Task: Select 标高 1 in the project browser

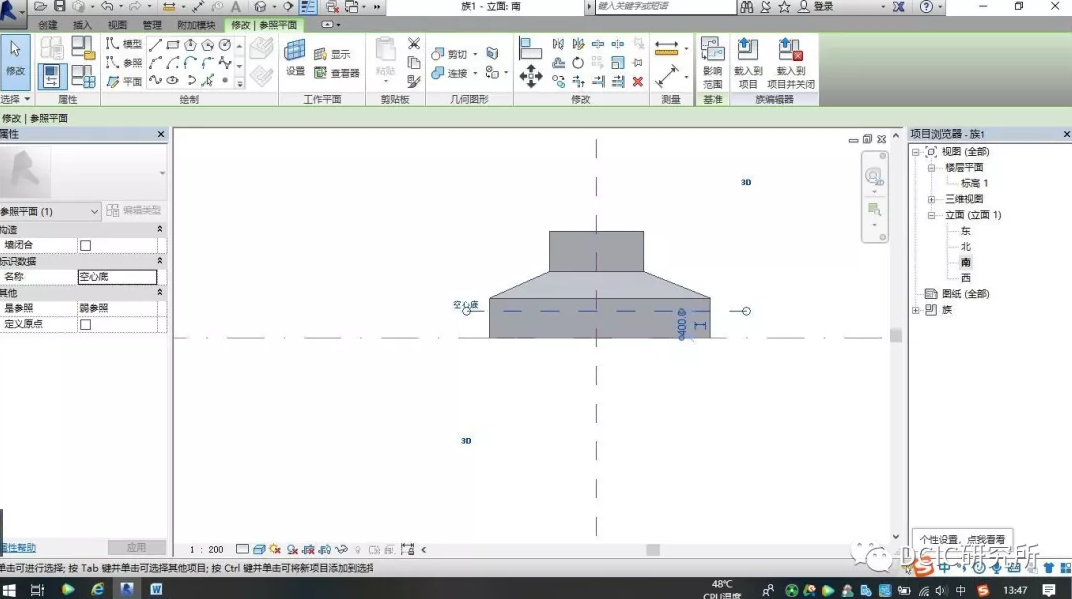Action: (974, 183)
